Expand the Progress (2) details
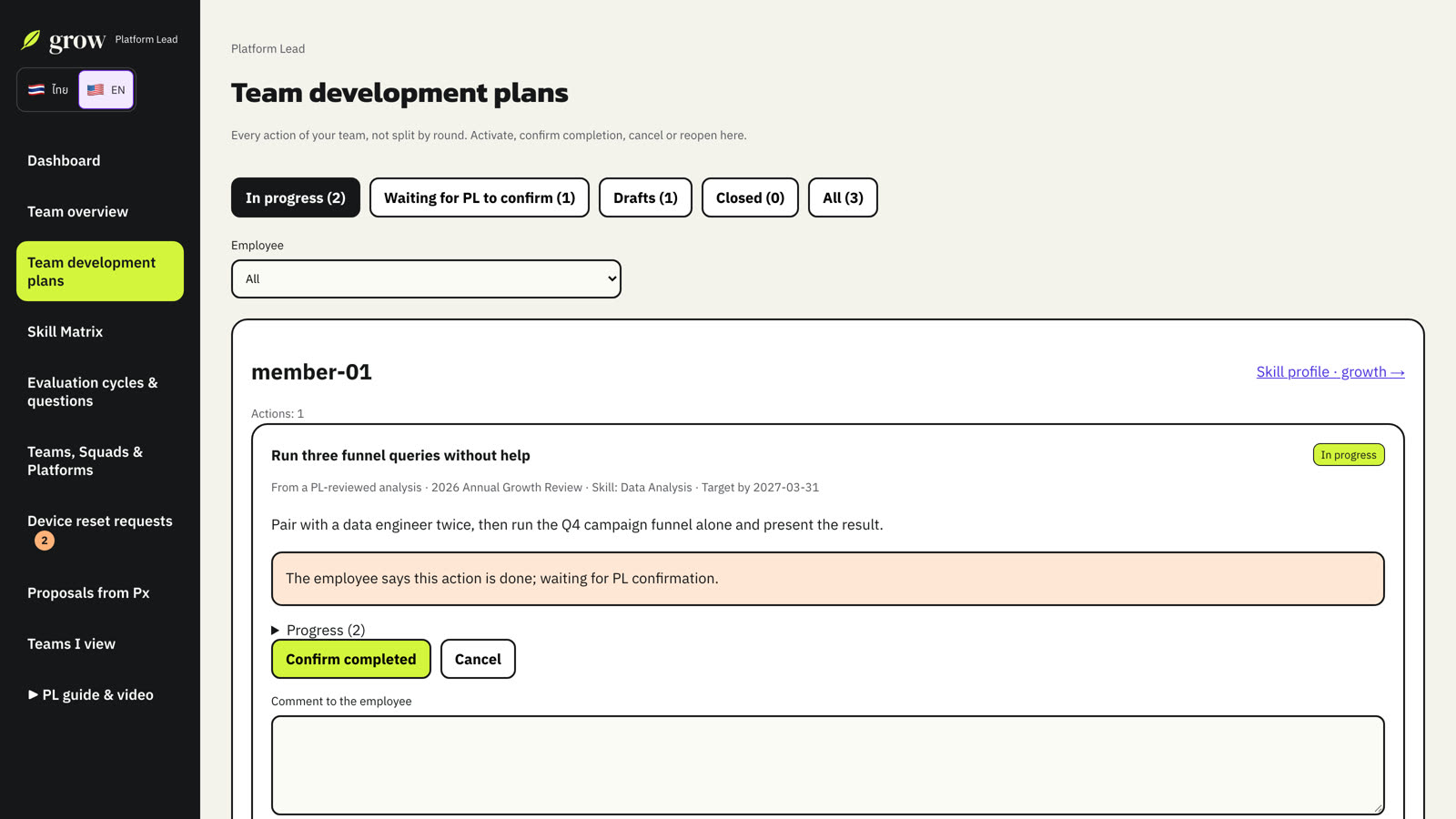 coord(318,630)
